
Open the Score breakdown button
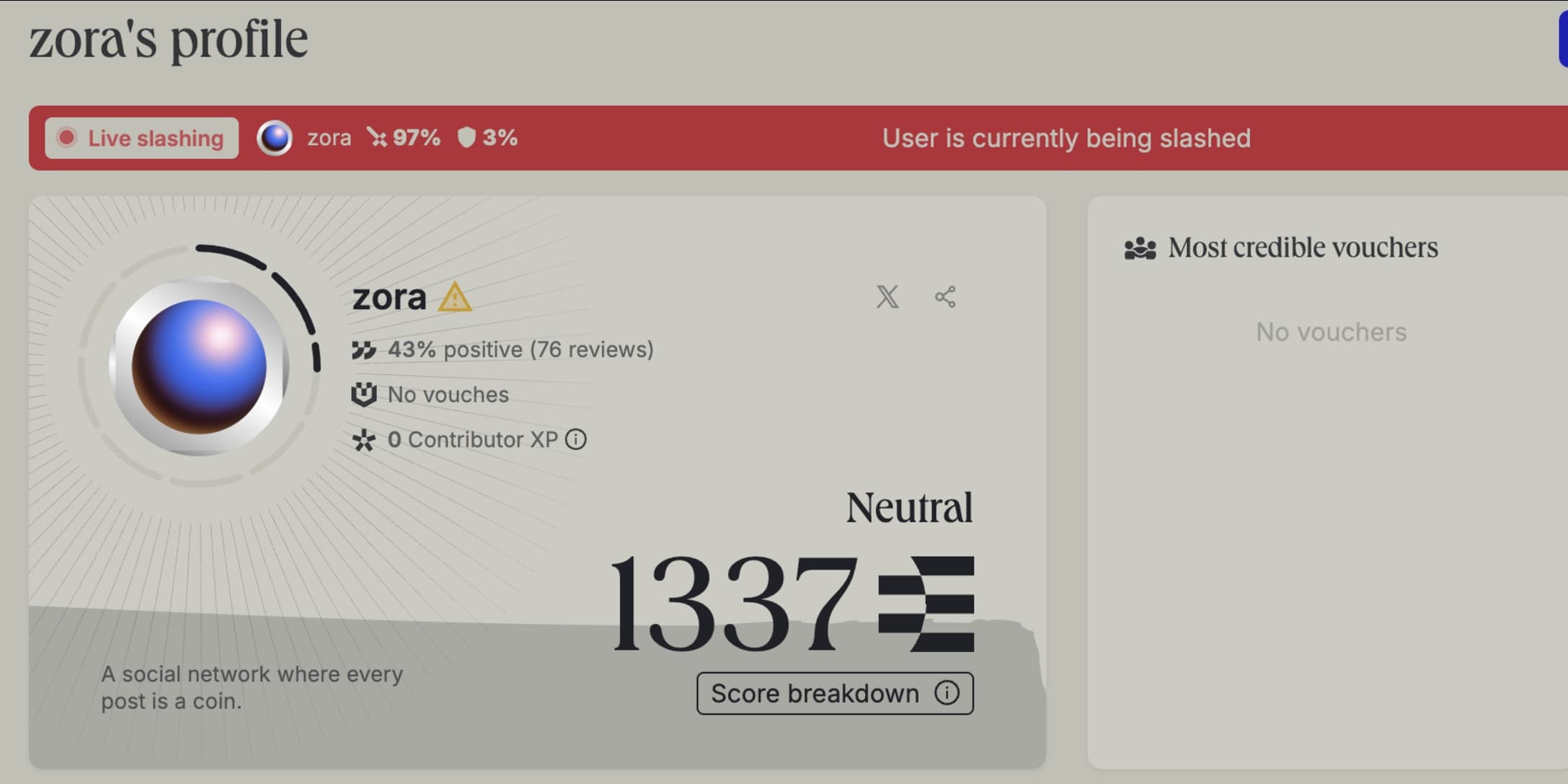point(835,693)
